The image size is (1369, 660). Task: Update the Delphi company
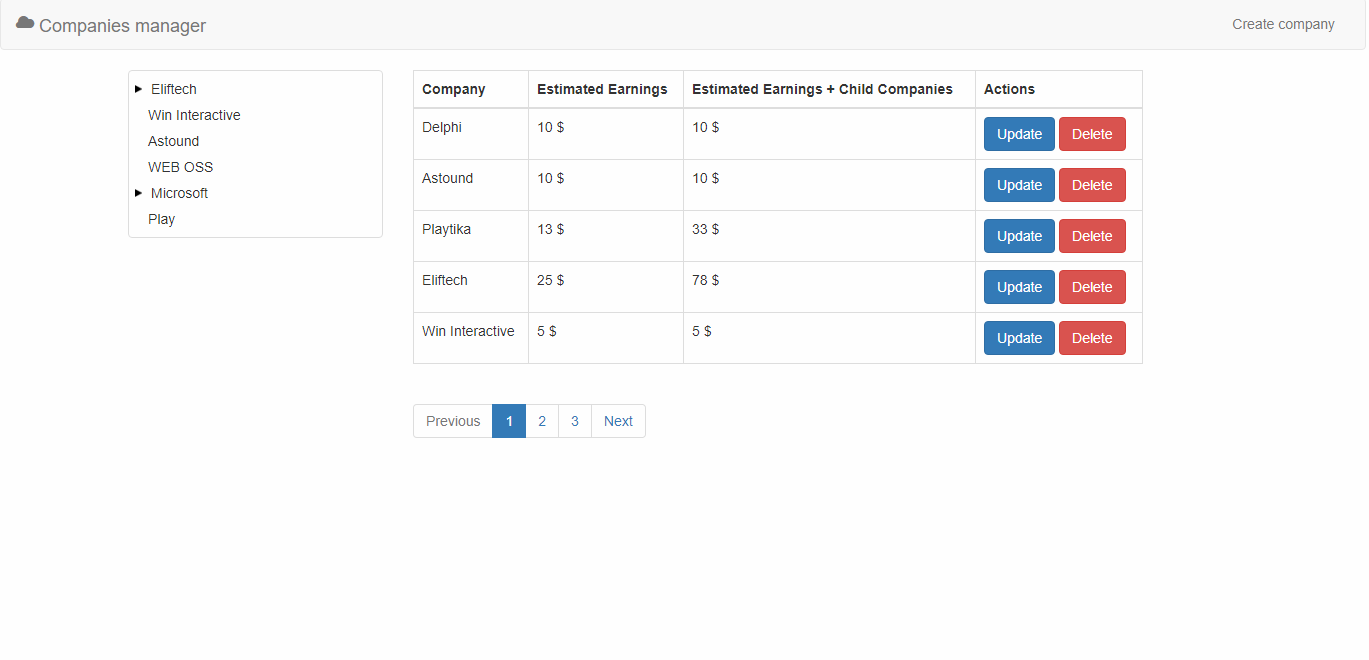tap(1019, 134)
